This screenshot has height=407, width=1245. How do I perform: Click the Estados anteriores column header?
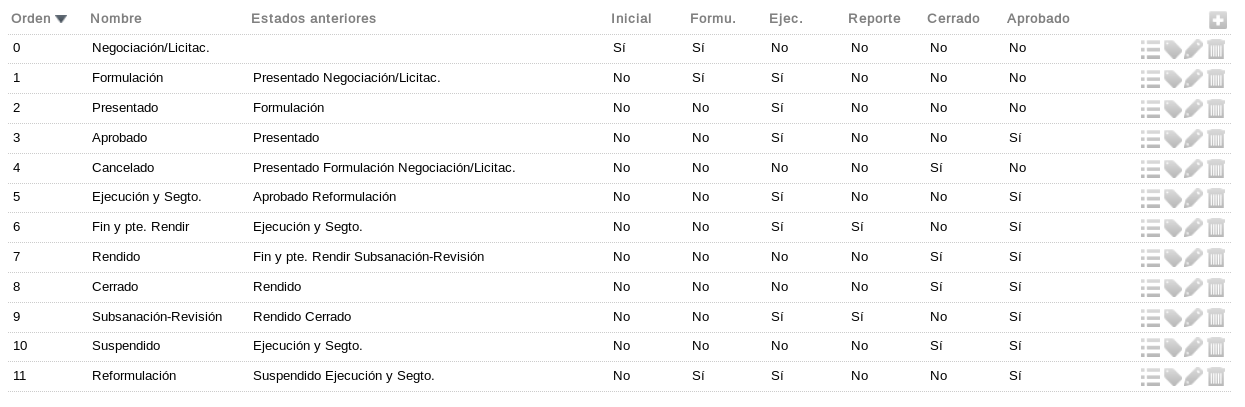tap(314, 19)
